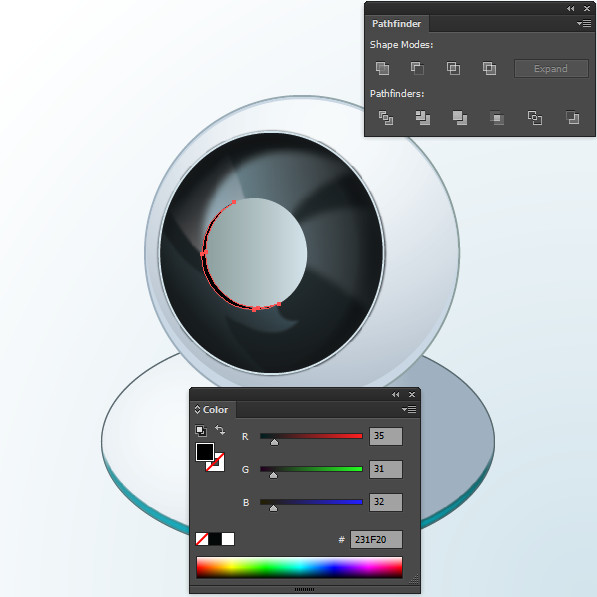This screenshot has height=597, width=597.
Task: Reset to default fill and stroke
Action: [x=201, y=430]
